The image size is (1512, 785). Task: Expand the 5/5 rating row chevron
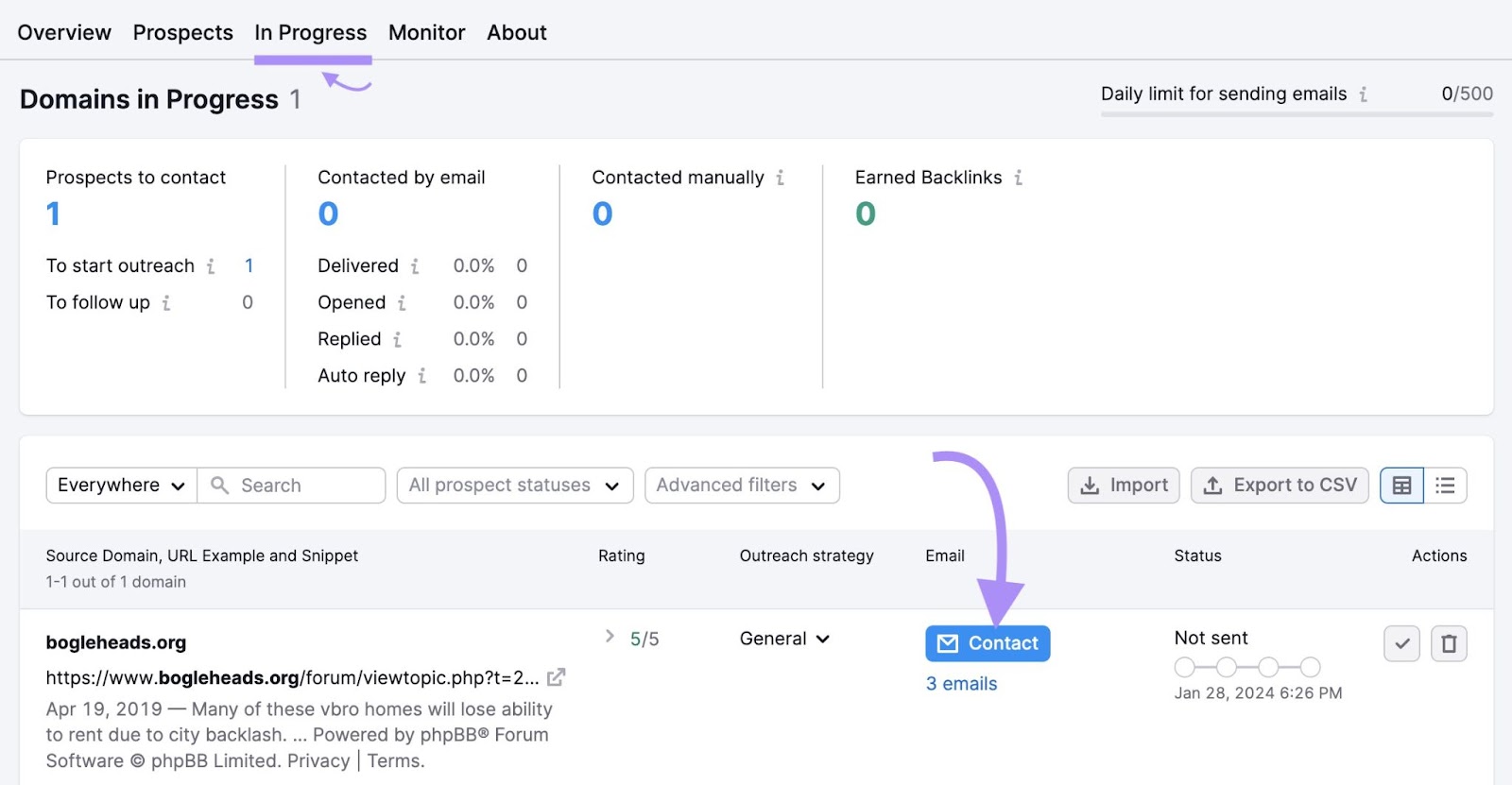point(610,637)
